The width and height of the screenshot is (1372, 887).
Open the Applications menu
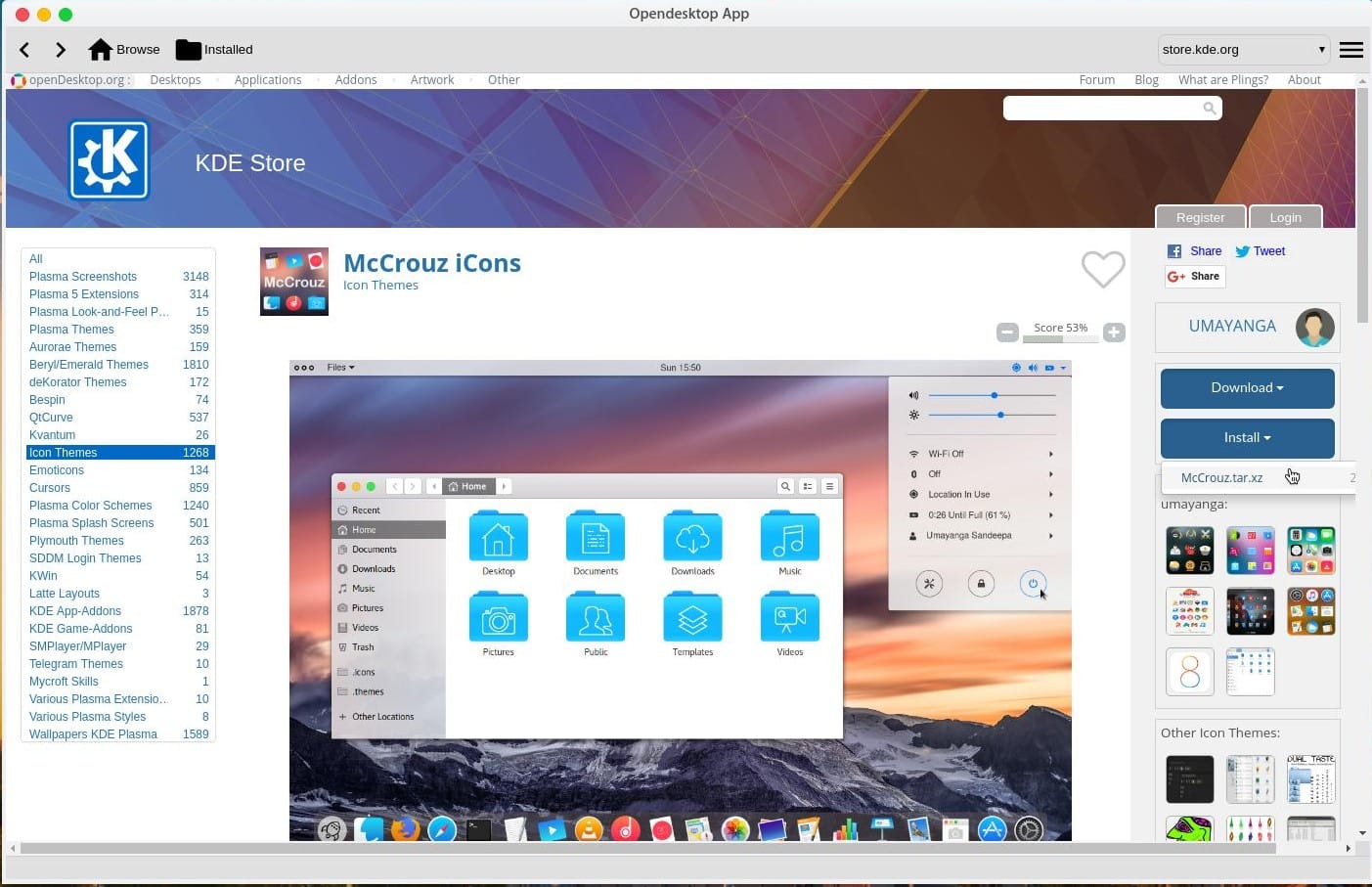pyautogui.click(x=268, y=80)
